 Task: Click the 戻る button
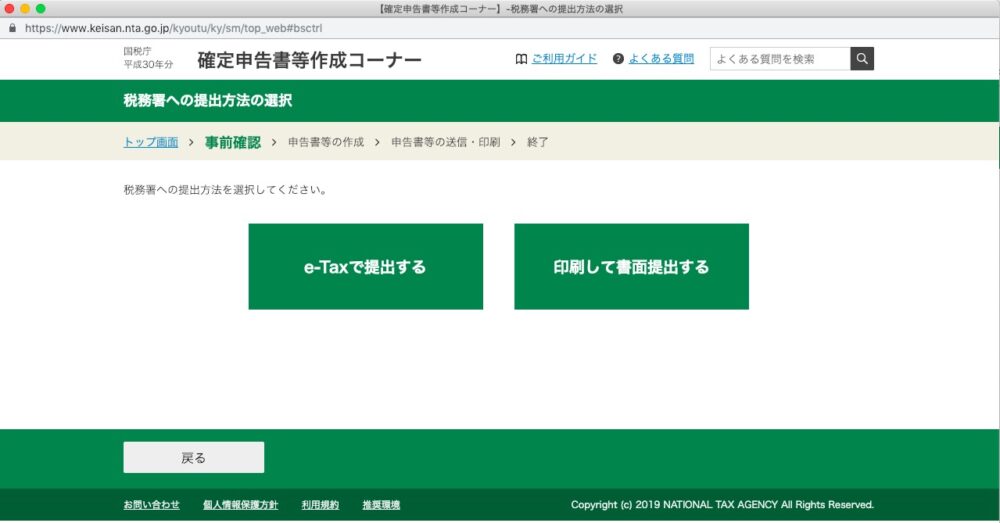pyautogui.click(x=194, y=457)
